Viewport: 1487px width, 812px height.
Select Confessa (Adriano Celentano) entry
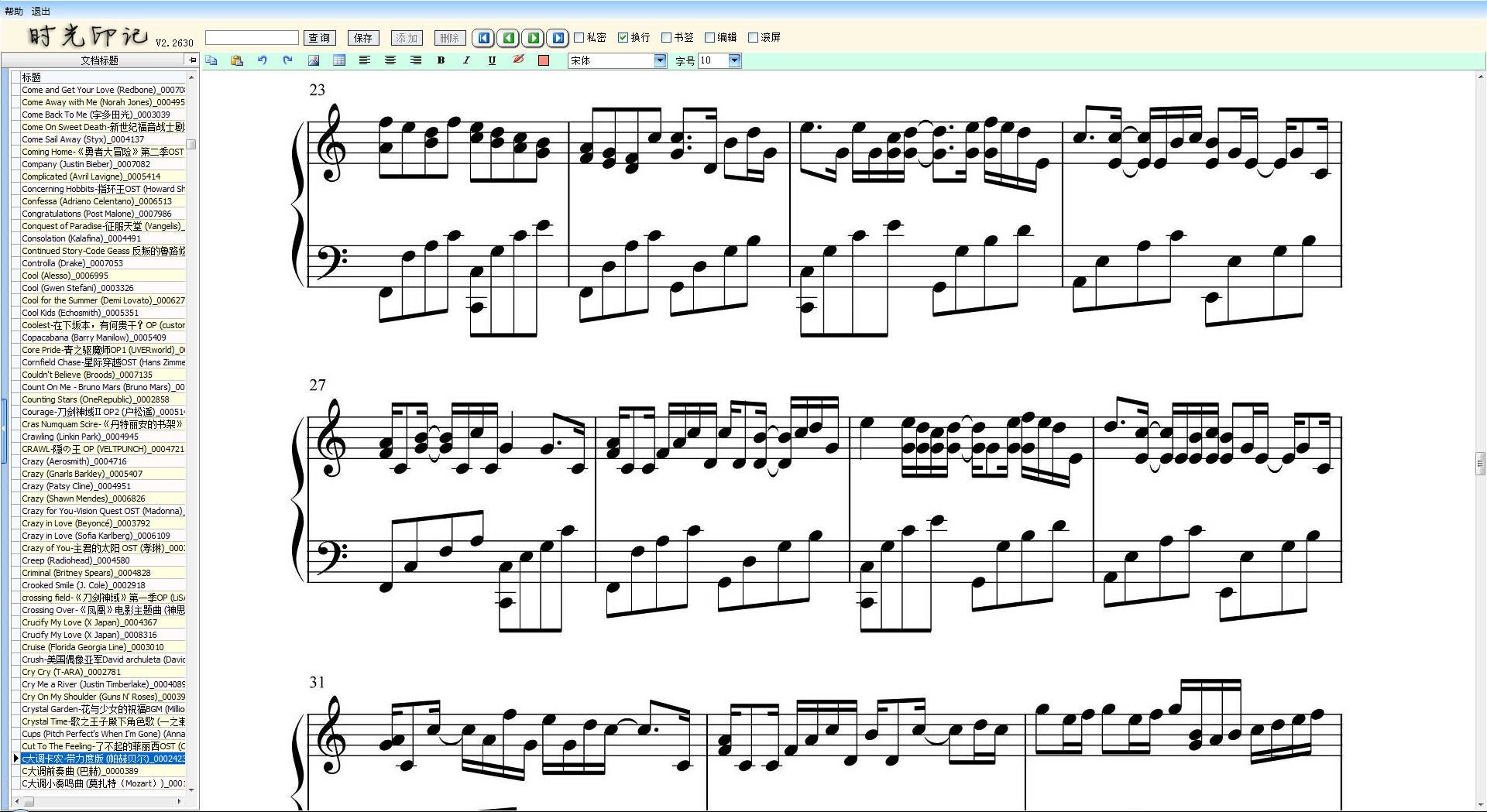103,201
